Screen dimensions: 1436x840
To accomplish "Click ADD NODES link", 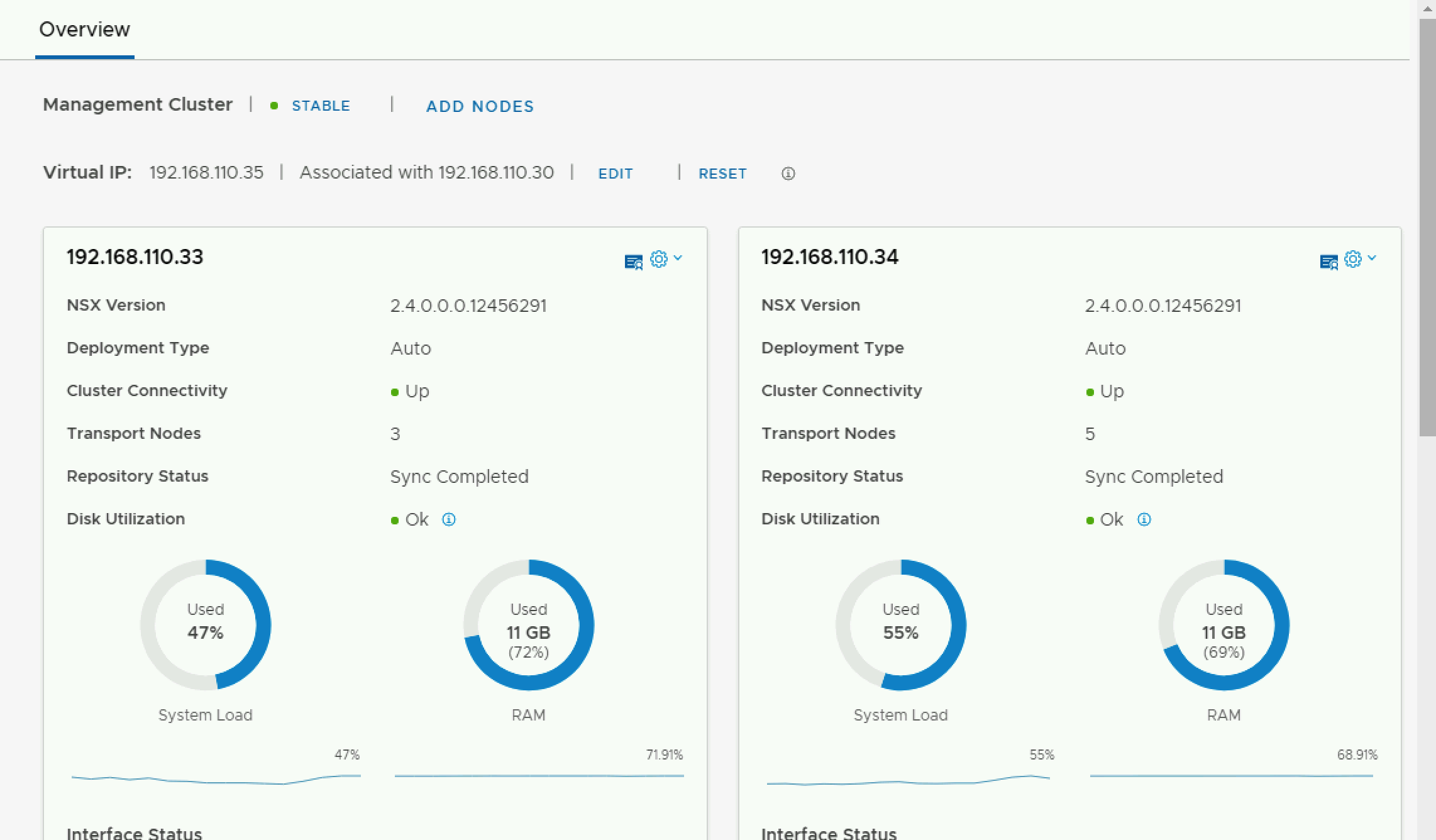I will pos(480,106).
